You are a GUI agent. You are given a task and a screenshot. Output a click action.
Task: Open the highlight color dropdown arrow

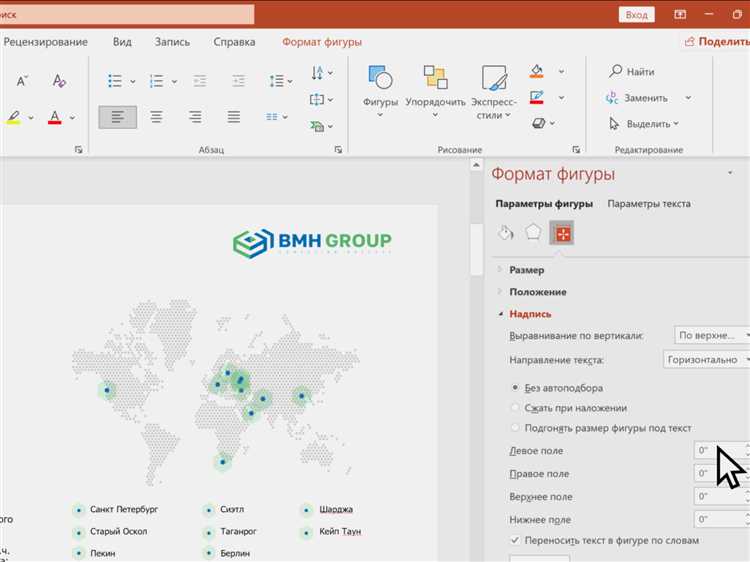pos(31,118)
